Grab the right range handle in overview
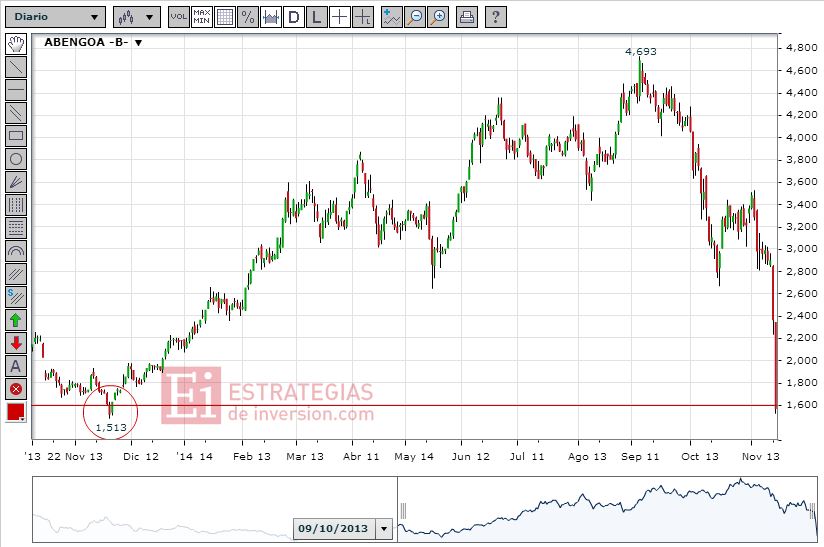Image resolution: width=824 pixels, height=547 pixels. coord(813,511)
